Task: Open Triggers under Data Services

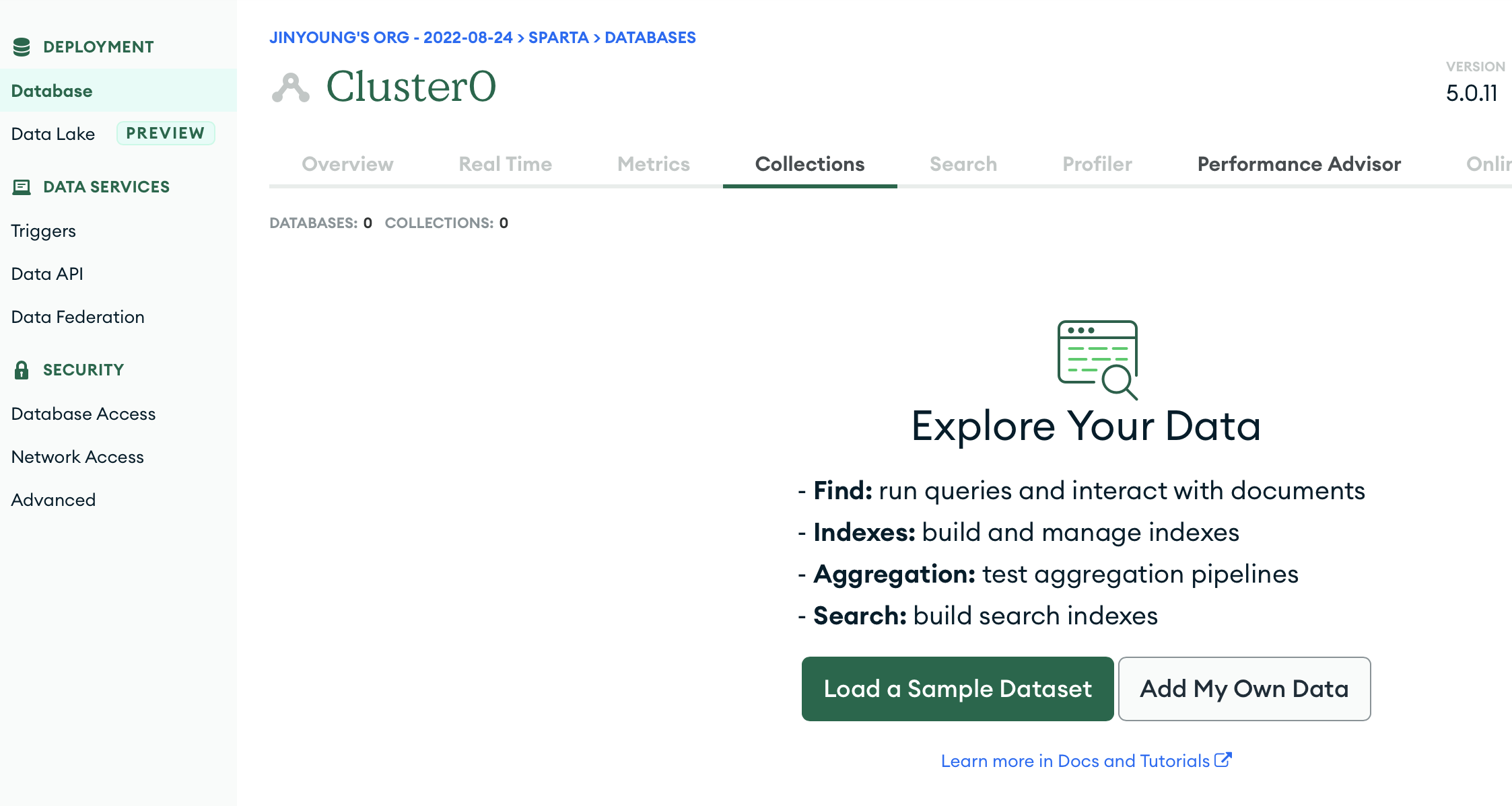Action: coord(44,231)
